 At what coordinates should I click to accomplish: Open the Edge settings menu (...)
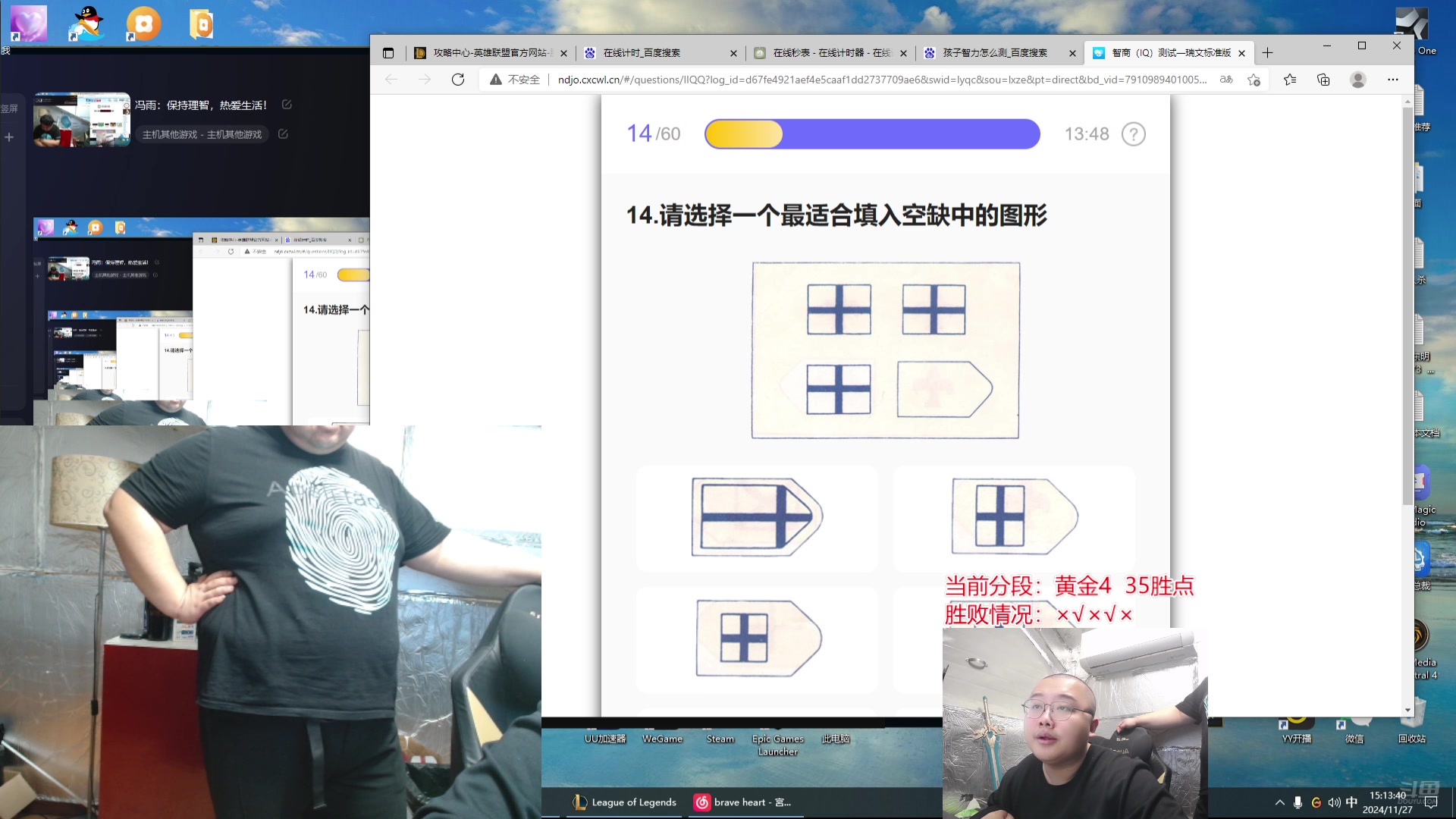pos(1393,79)
